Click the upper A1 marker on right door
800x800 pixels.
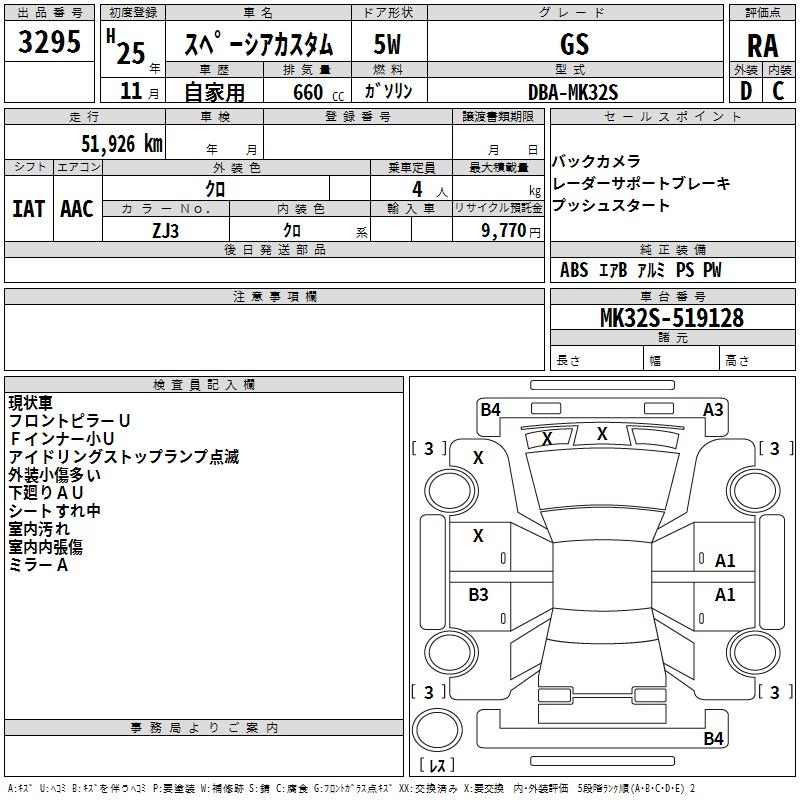pos(725,561)
